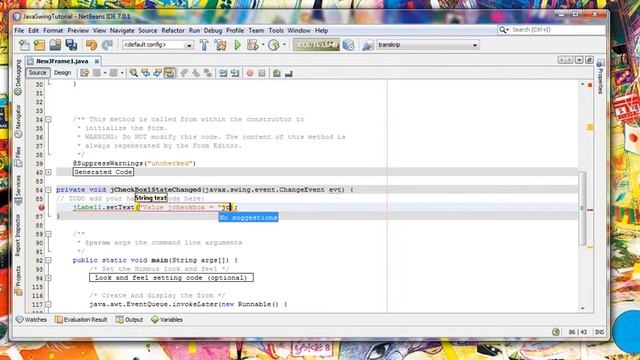Close the NewJFrame1.java tab

point(97,61)
